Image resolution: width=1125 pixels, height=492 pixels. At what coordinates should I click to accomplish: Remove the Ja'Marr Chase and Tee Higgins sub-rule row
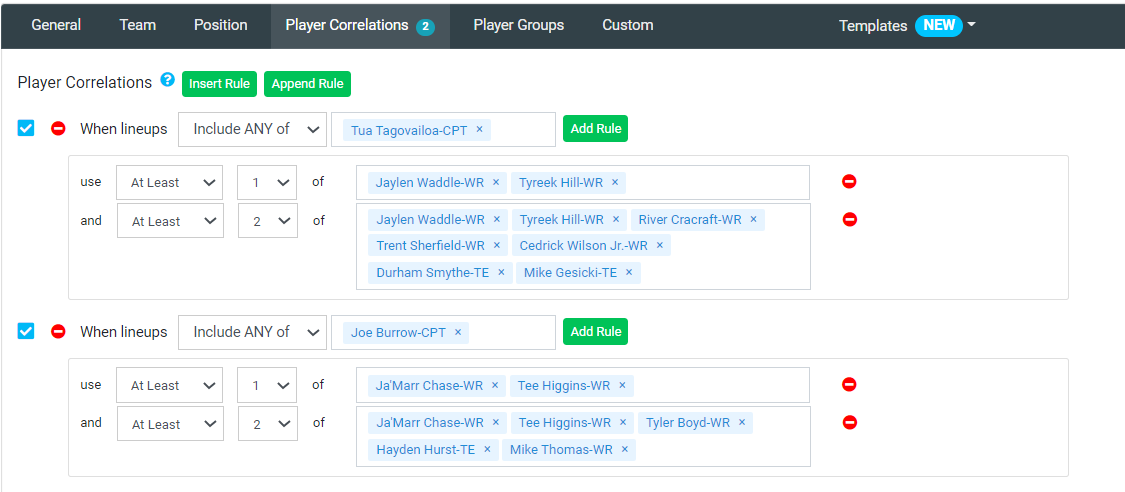click(849, 385)
